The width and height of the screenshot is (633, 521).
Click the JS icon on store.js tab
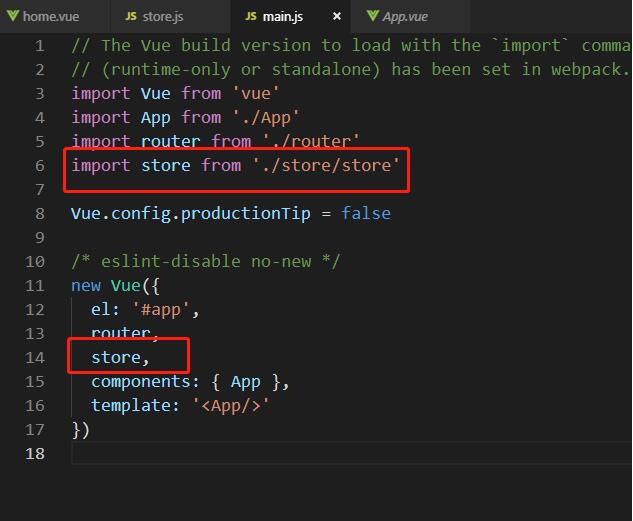click(131, 16)
